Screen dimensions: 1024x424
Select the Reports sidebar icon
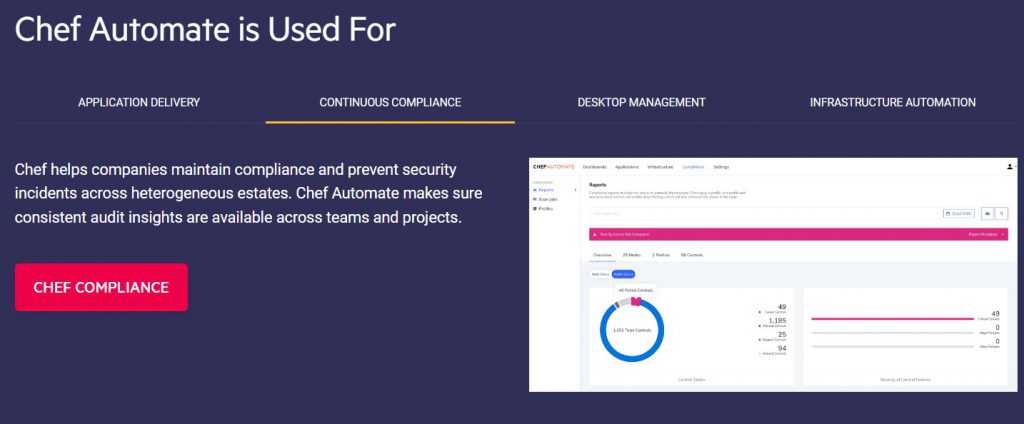[534, 189]
